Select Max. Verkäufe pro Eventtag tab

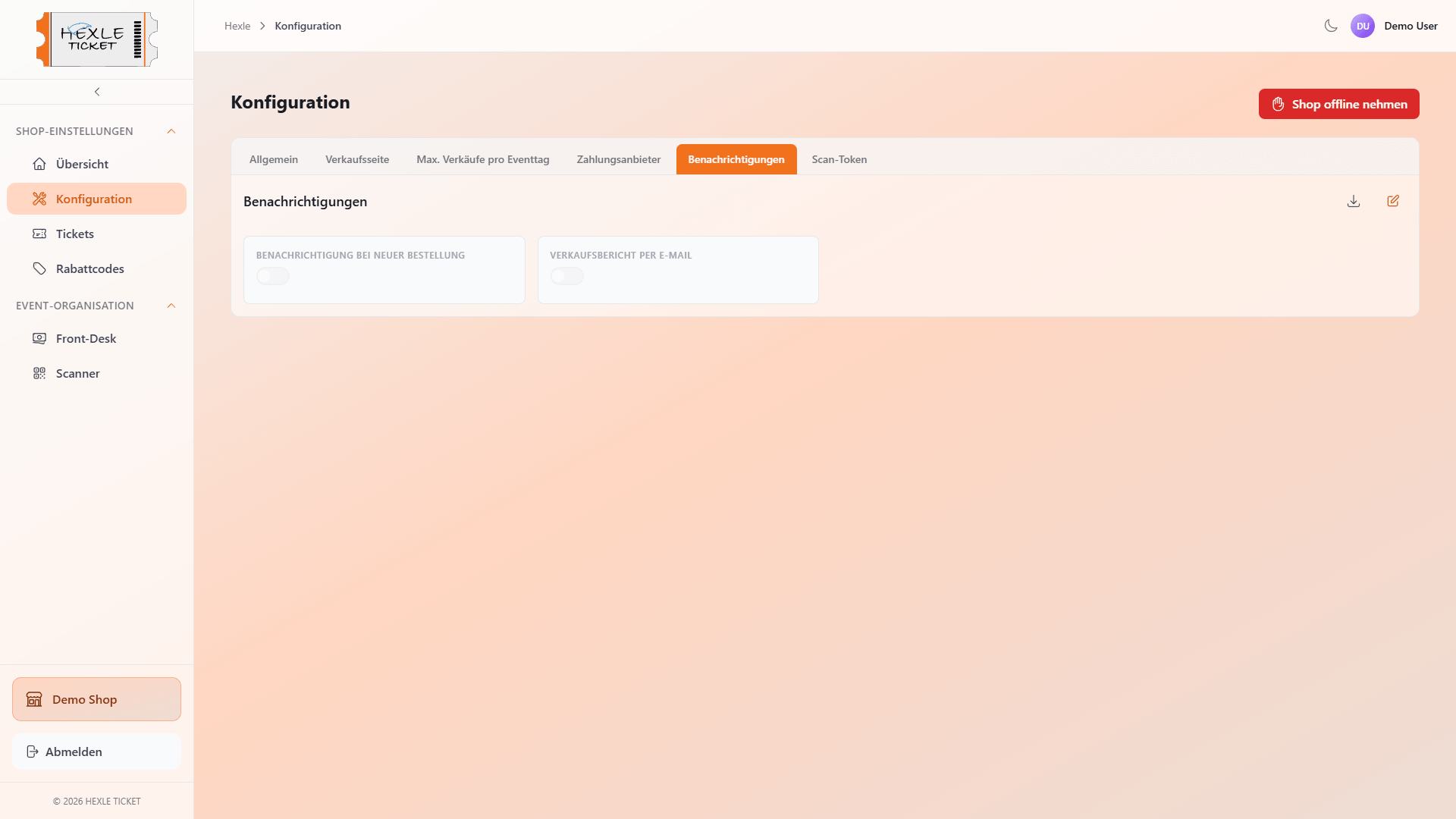482,159
